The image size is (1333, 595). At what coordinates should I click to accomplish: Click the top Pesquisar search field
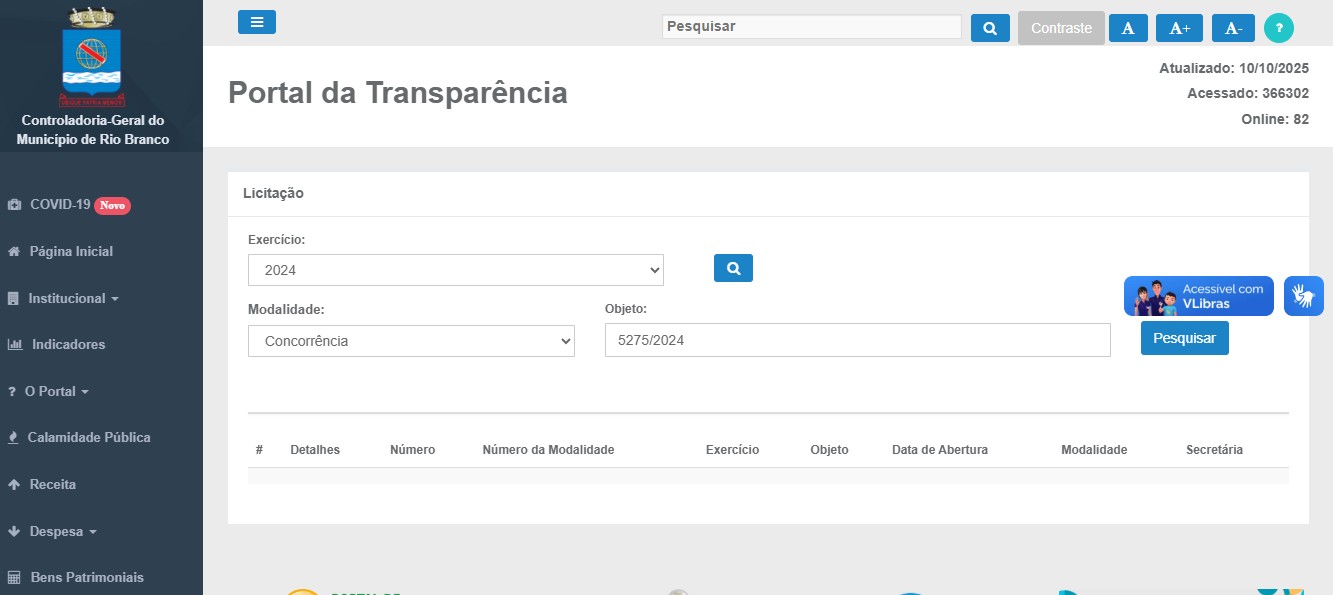click(x=811, y=27)
